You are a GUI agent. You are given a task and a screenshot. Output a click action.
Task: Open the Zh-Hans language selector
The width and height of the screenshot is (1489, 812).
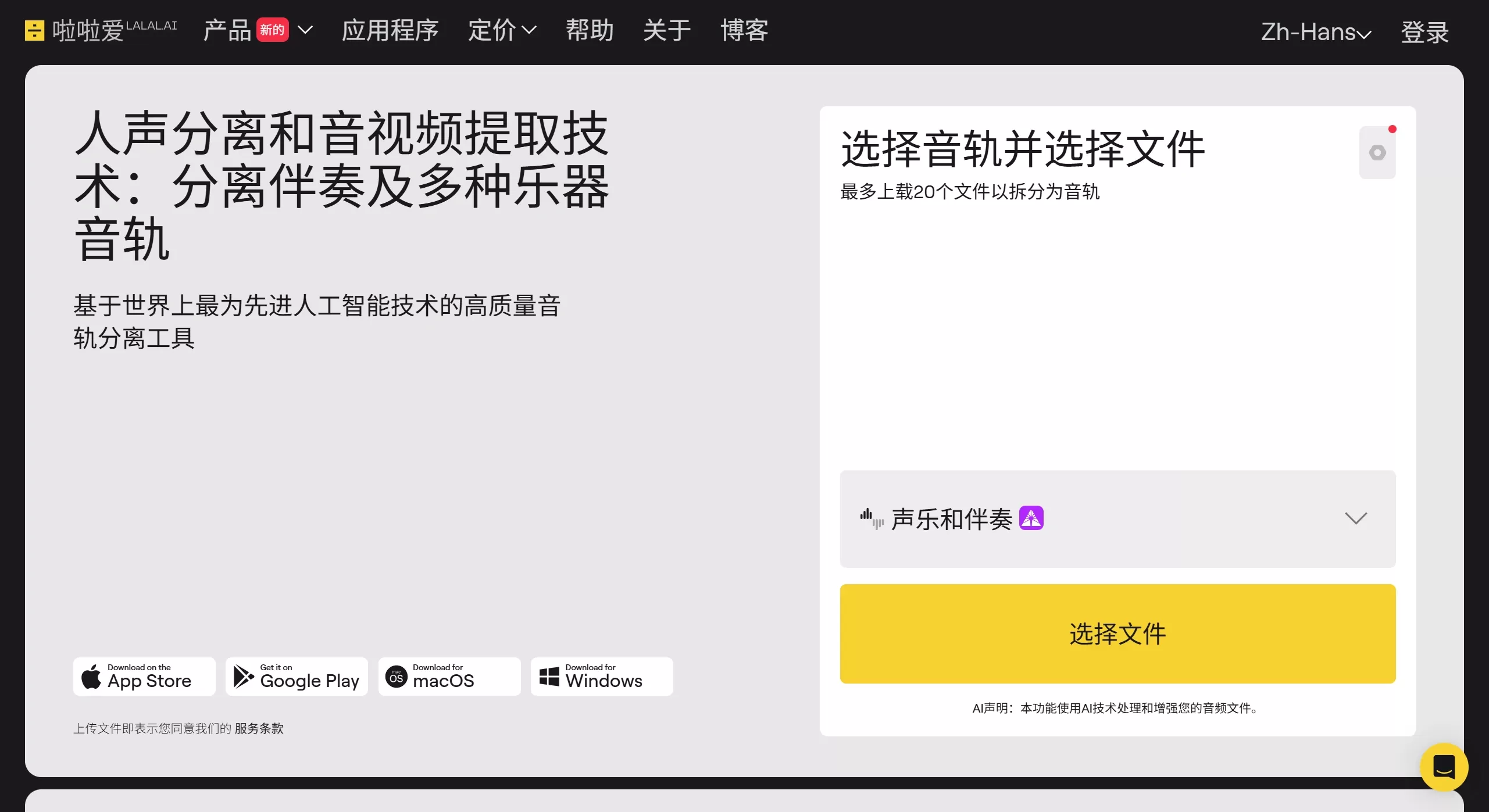click(x=1316, y=32)
